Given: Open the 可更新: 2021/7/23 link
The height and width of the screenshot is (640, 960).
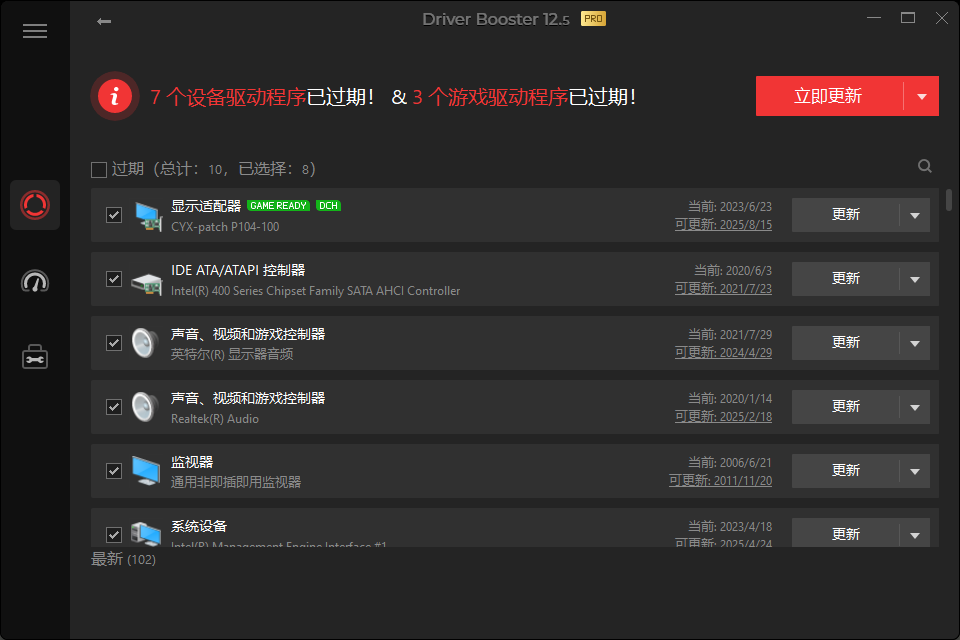Looking at the screenshot, I should coord(723,288).
